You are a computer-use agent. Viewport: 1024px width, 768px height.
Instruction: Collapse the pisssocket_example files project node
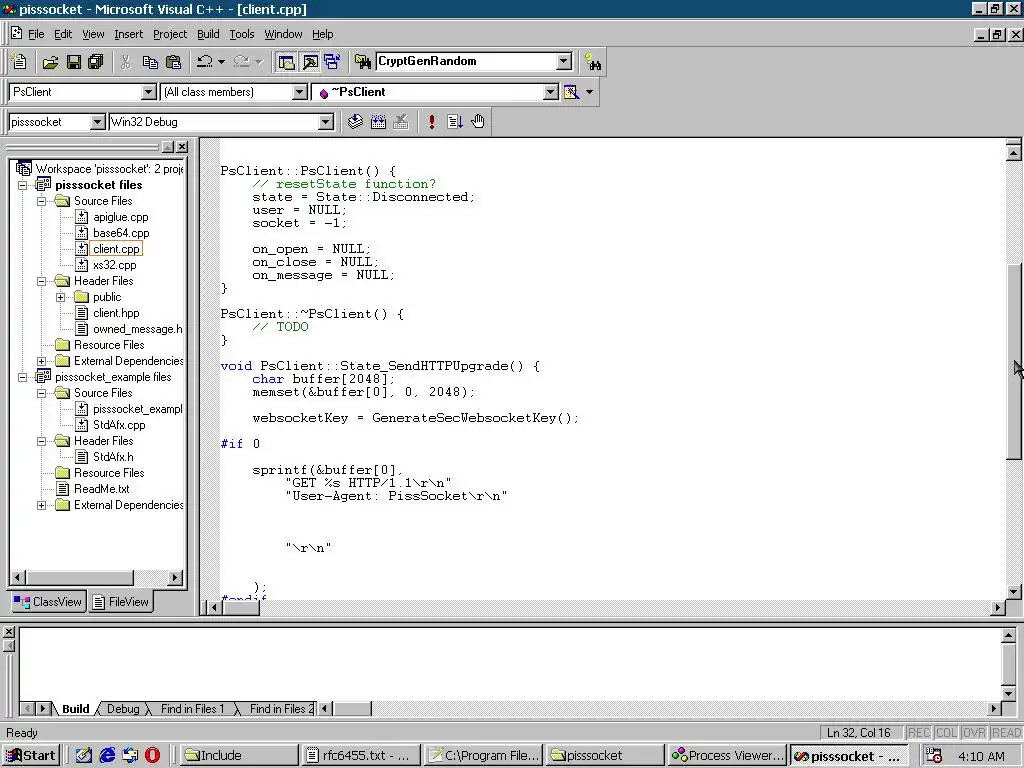pyautogui.click(x=23, y=377)
